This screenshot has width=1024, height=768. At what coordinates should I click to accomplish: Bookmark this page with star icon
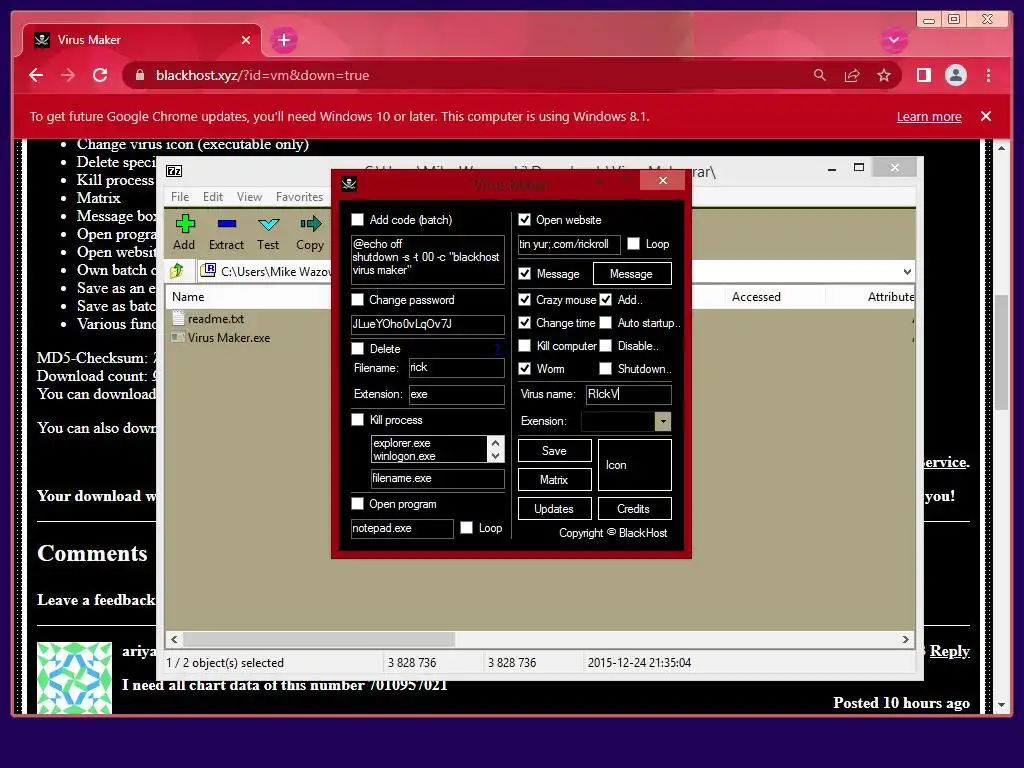pyautogui.click(x=884, y=76)
